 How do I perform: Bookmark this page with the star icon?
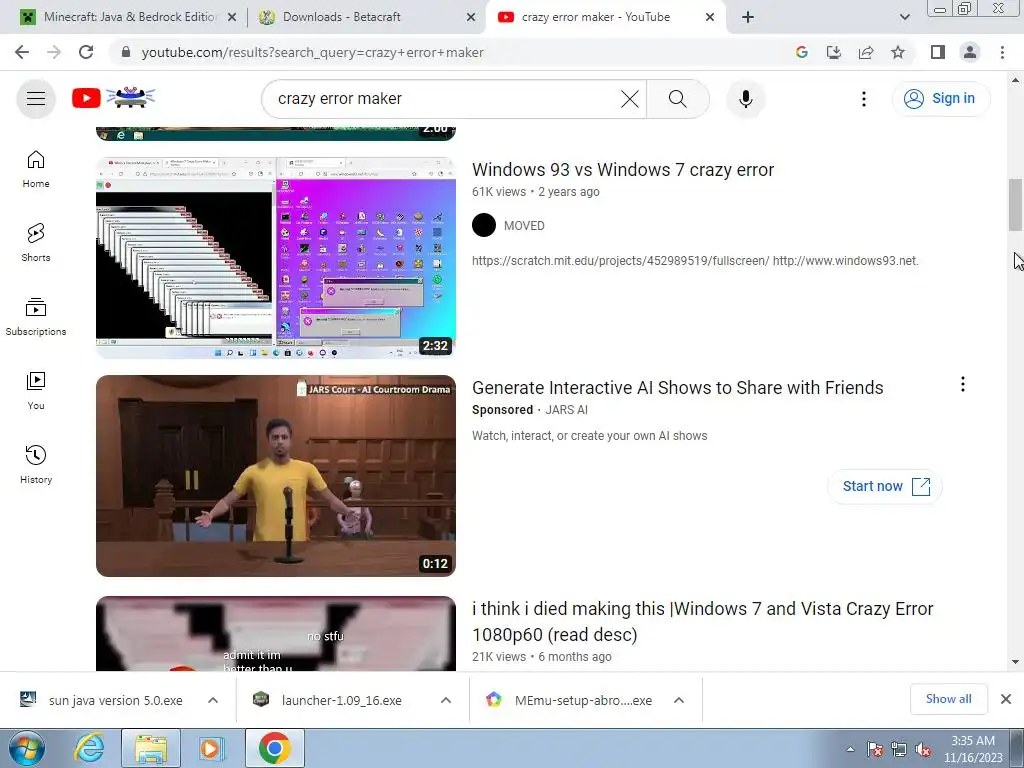point(898,52)
